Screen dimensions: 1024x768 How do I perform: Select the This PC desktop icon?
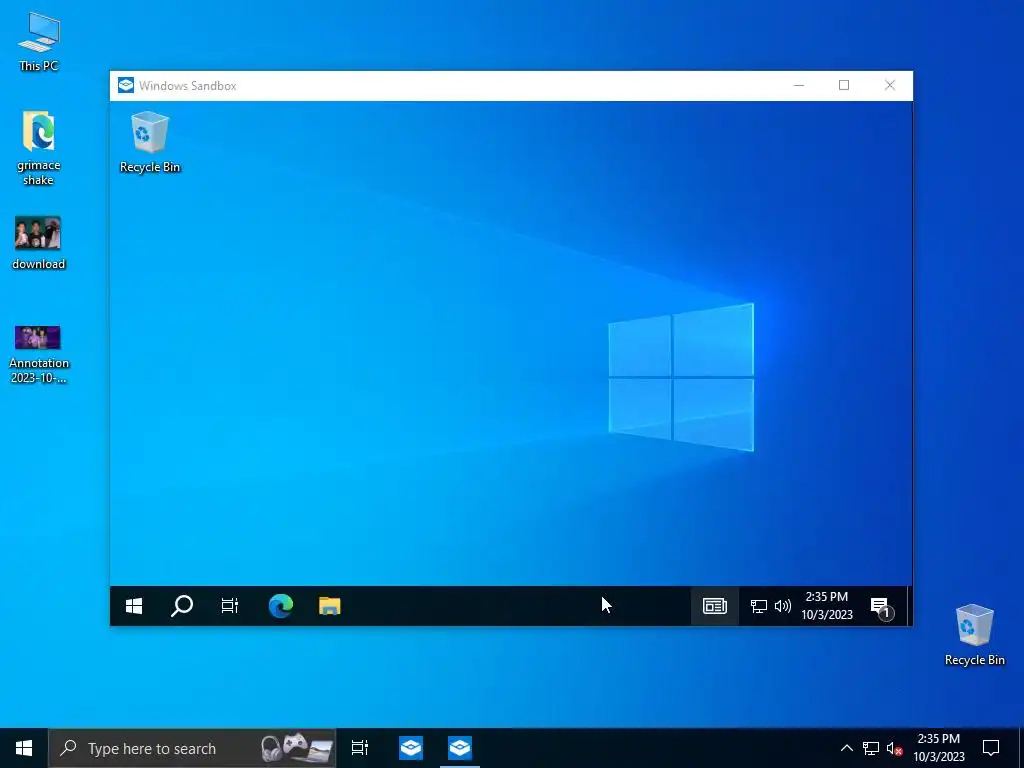tap(39, 42)
